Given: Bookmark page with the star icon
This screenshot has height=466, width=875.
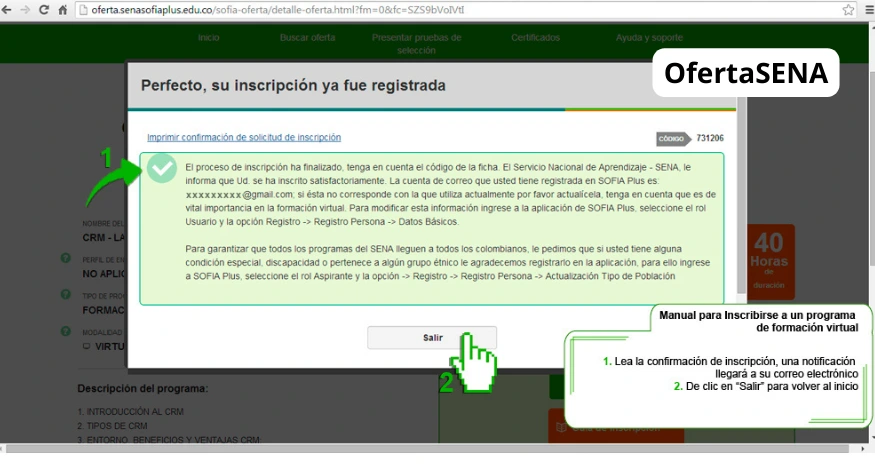Looking at the screenshot, I should coord(848,10).
